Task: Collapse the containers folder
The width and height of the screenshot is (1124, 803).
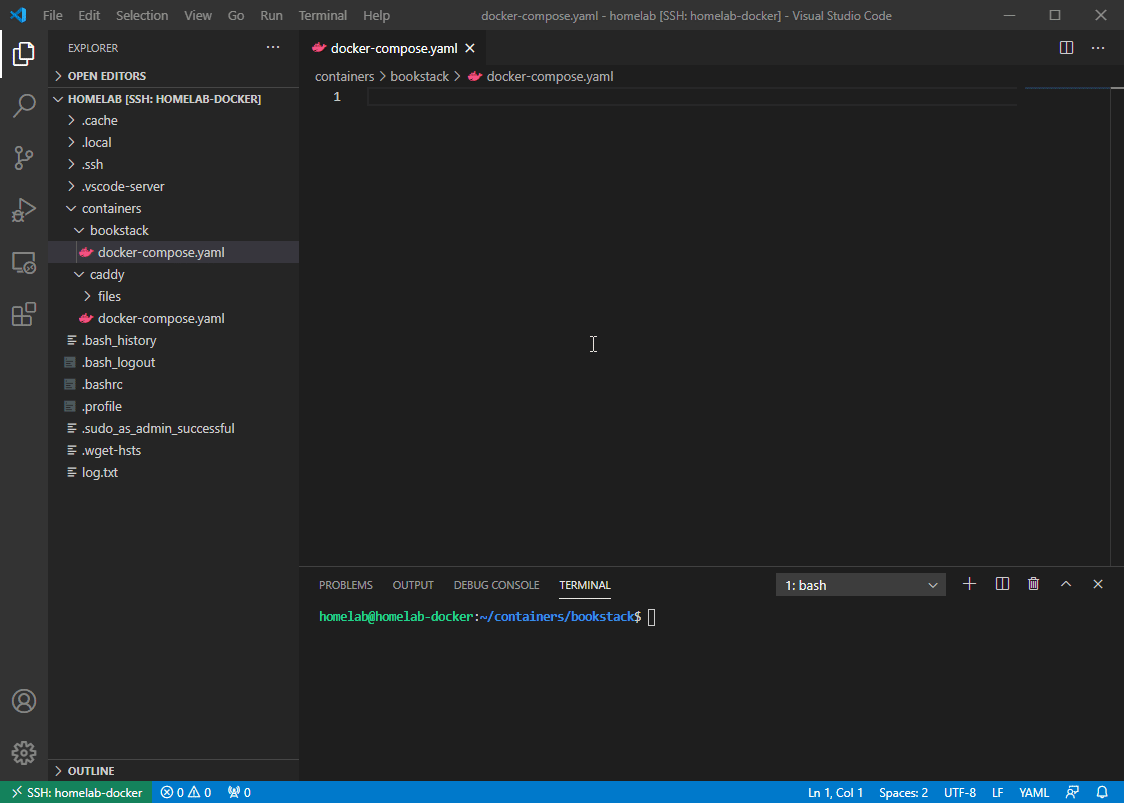Action: coord(173,209)
